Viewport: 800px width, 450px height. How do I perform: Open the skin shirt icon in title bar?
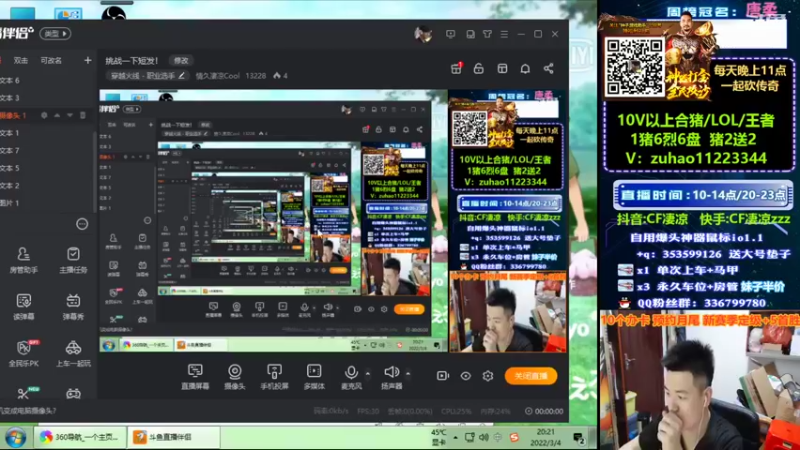tap(487, 34)
